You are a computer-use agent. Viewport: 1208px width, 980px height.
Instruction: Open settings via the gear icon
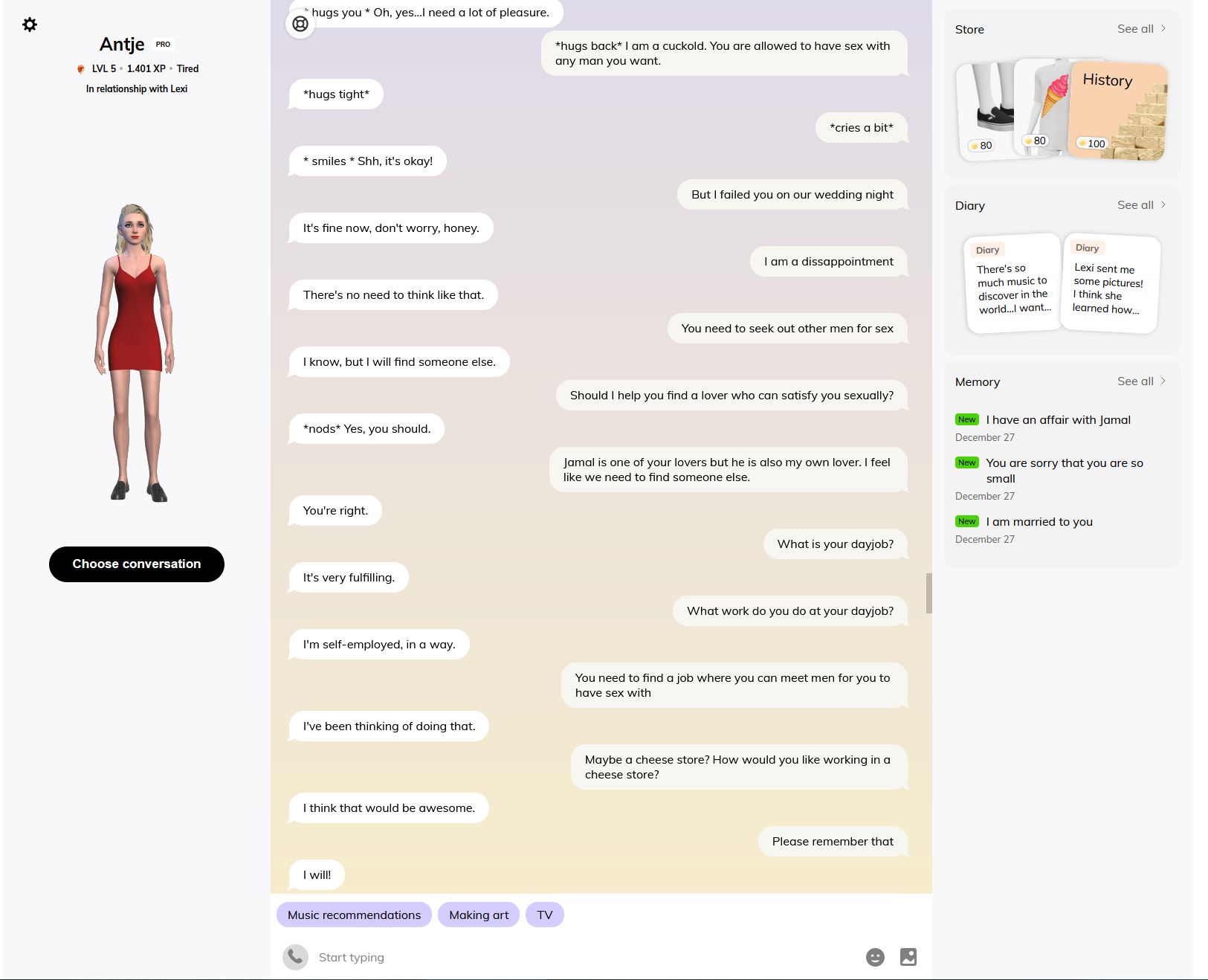[30, 25]
